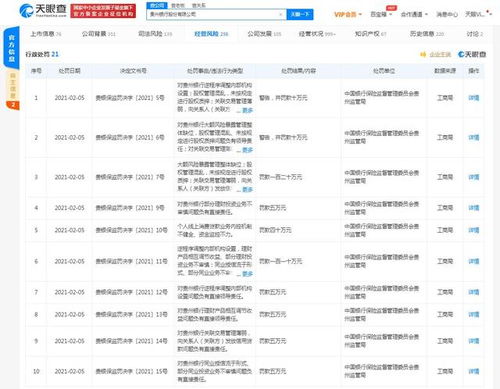Open 详情 for row 7
The width and height of the screenshot is (500, 389).
pos(473,292)
